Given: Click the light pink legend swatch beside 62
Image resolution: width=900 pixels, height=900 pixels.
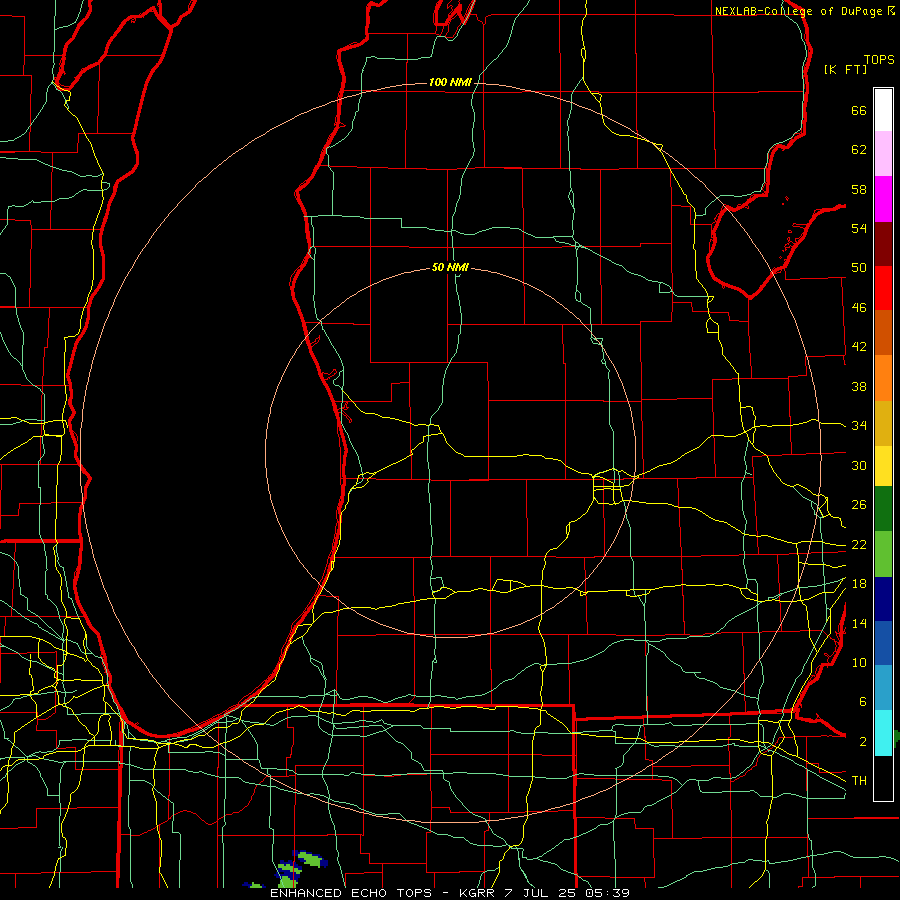Looking at the screenshot, I should (x=883, y=154).
